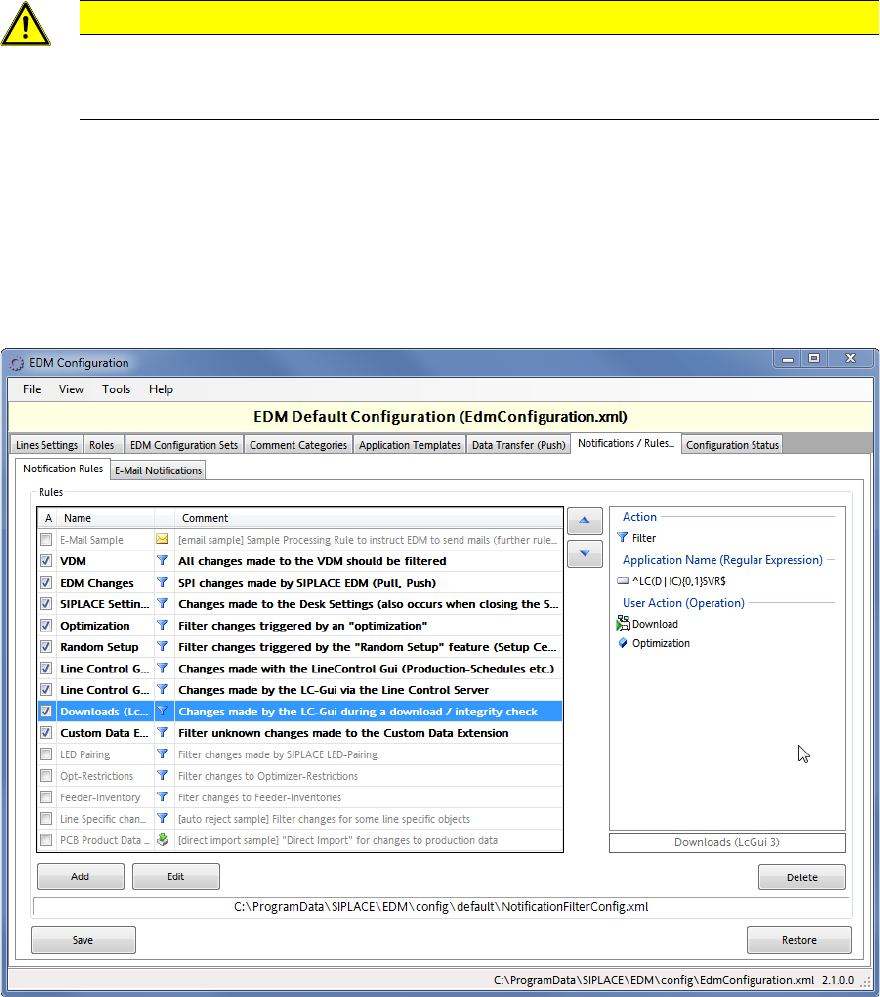Image resolution: width=880 pixels, height=997 pixels.
Task: Click the filter icon in Optimization row
Action: point(162,626)
